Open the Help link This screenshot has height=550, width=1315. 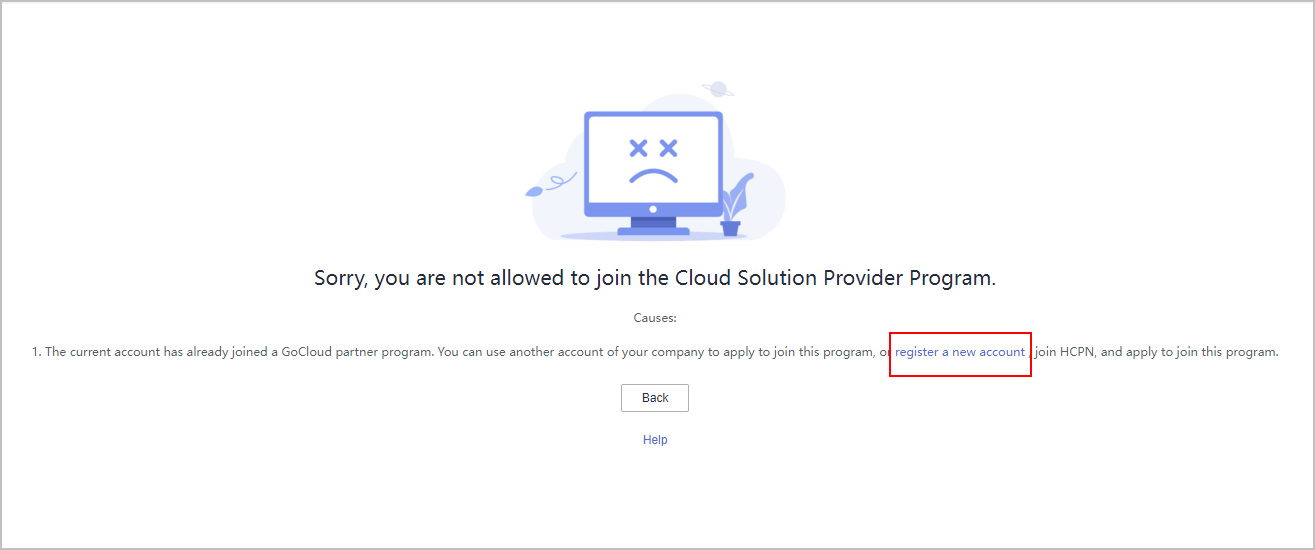point(655,440)
